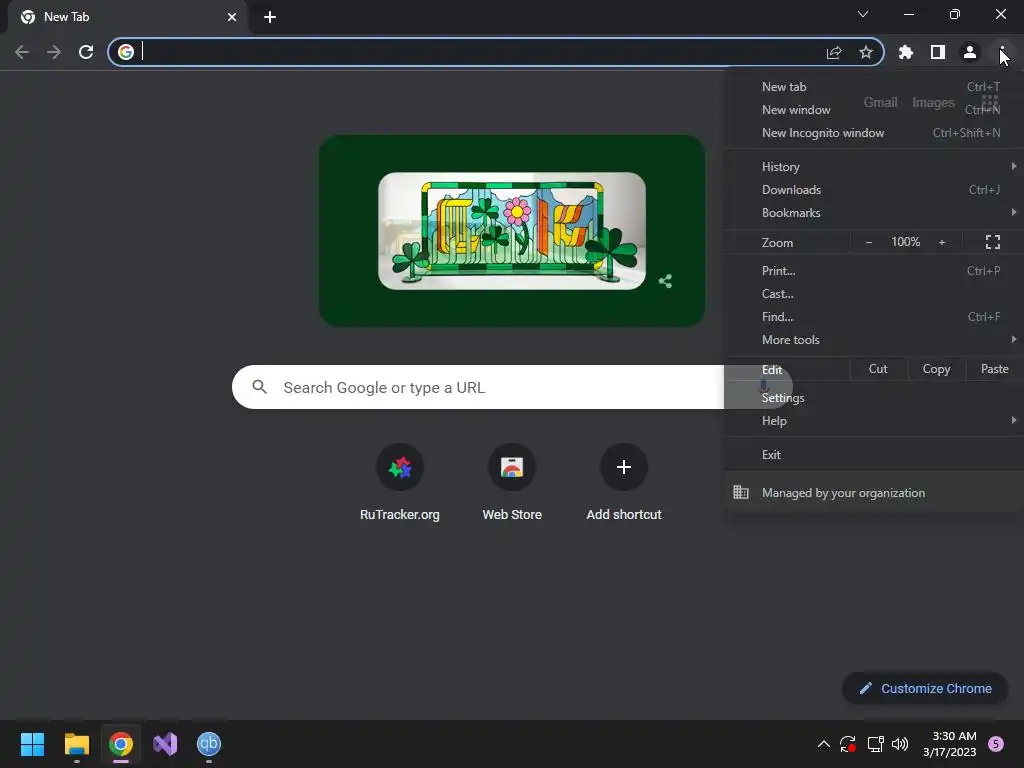1024x768 pixels.
Task: Open Downloads from the menu
Action: tap(874, 190)
